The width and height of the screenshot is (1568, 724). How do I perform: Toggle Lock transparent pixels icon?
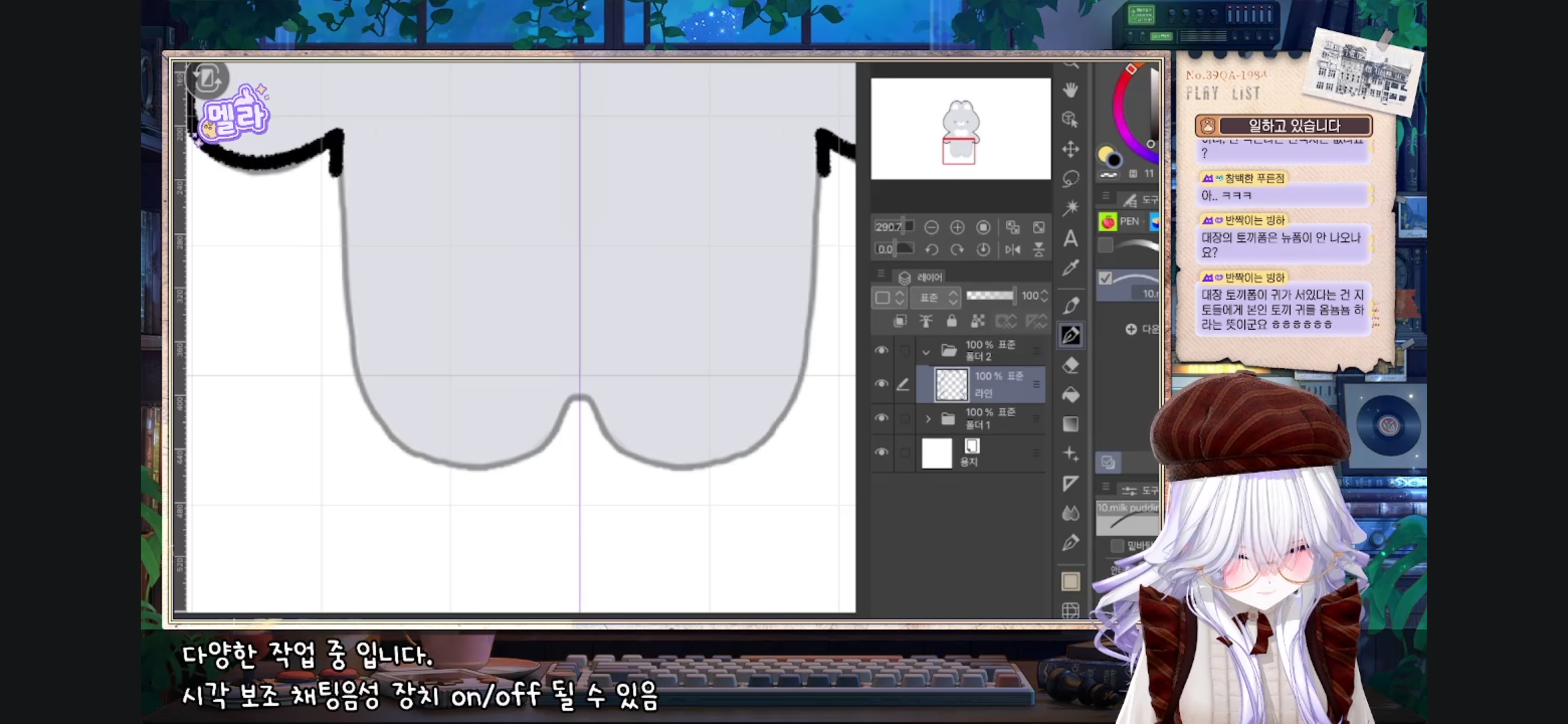978,321
